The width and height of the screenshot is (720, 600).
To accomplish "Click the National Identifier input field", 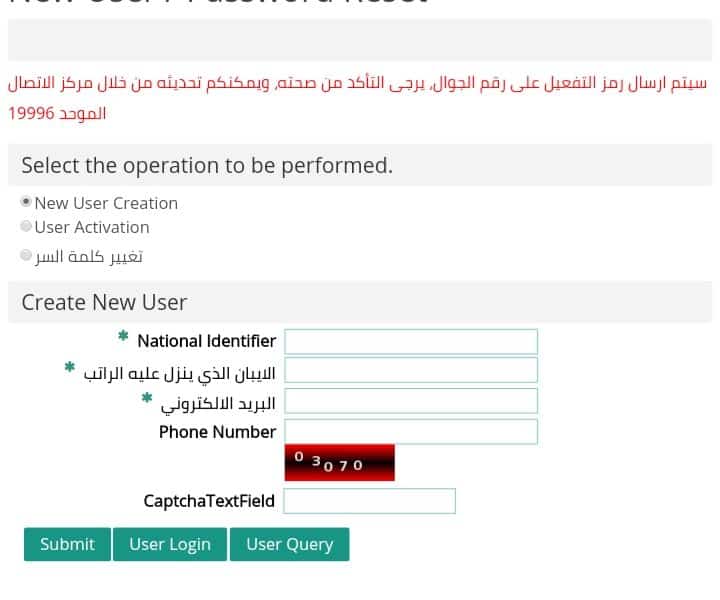I will 411,342.
